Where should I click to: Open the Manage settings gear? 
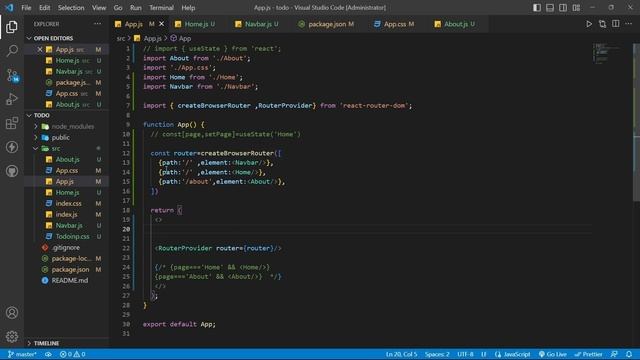point(12,336)
